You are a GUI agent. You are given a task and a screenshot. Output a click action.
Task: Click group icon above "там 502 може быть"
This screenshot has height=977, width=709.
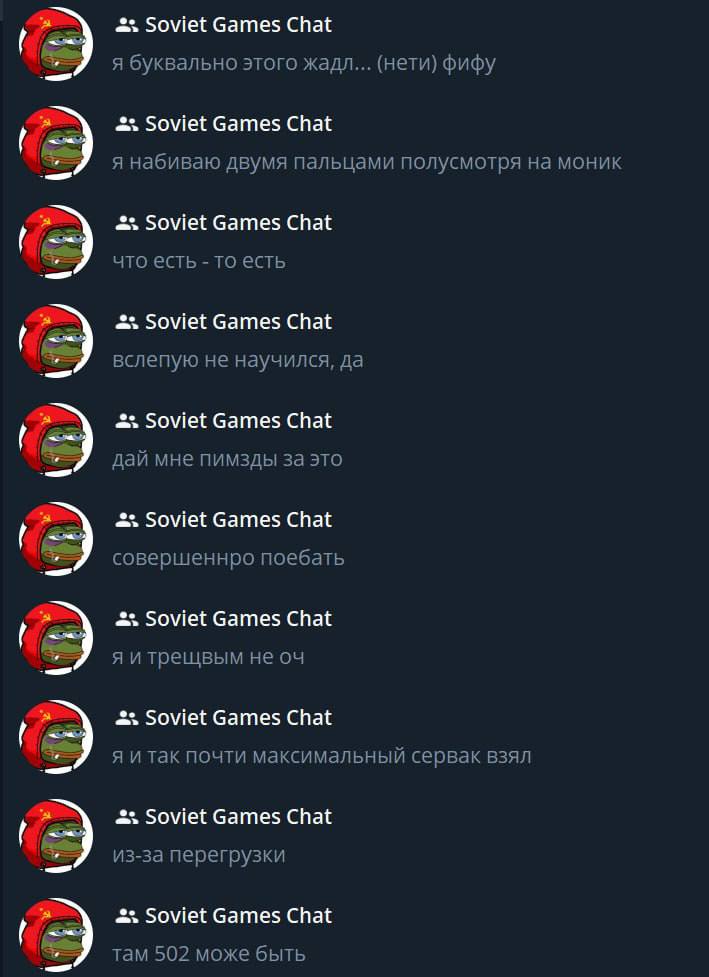126,917
